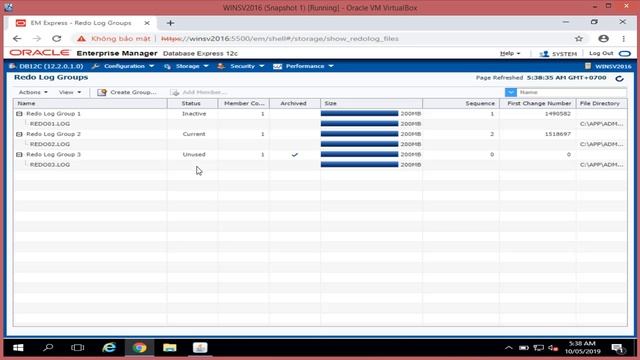Open the Help dropdown
Screen dimensions: 640x360
click(510, 53)
